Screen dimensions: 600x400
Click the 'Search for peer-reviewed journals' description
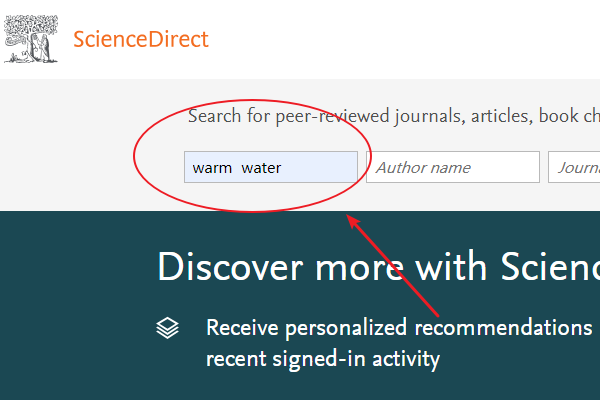click(x=394, y=116)
